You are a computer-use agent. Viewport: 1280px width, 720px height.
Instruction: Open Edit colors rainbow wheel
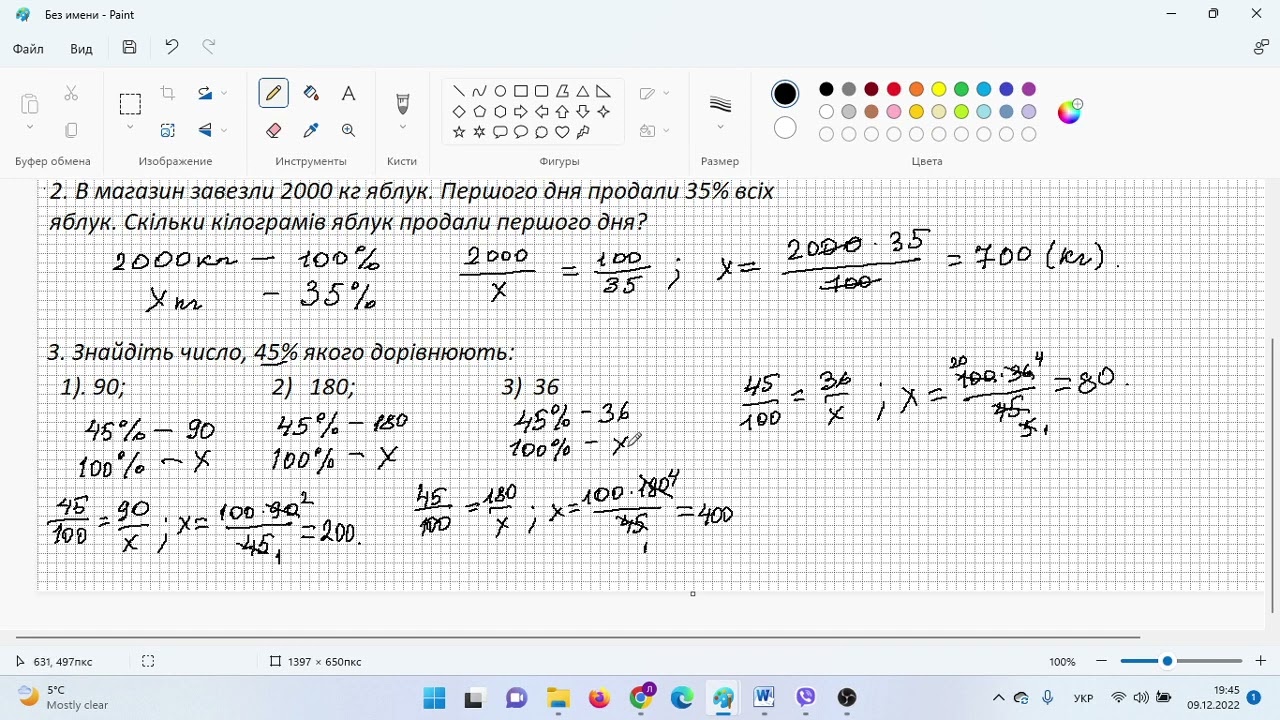click(1069, 111)
